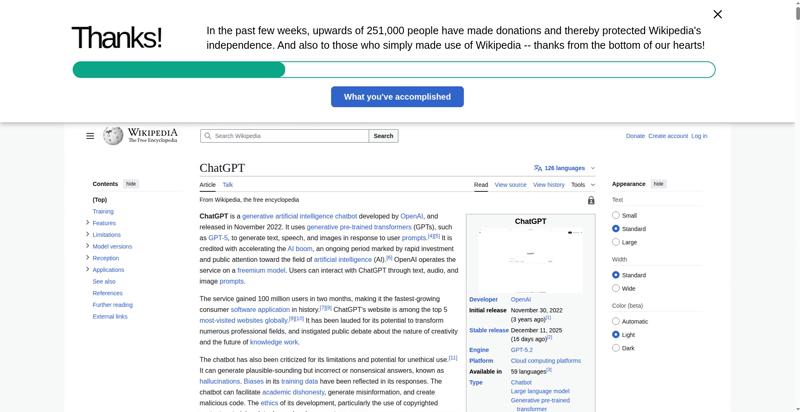Click the What you've accomplished button

pos(397,97)
